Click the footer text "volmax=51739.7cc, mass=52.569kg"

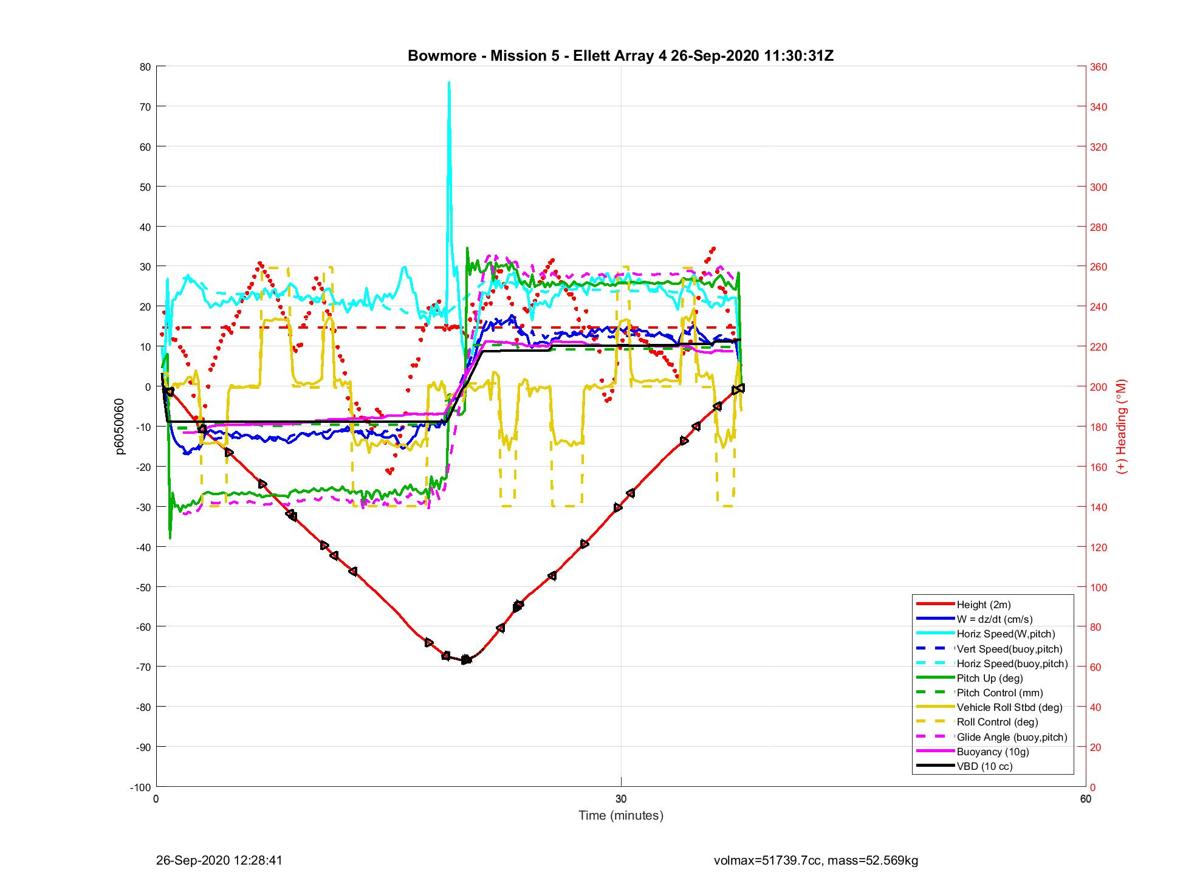pyautogui.click(x=816, y=860)
